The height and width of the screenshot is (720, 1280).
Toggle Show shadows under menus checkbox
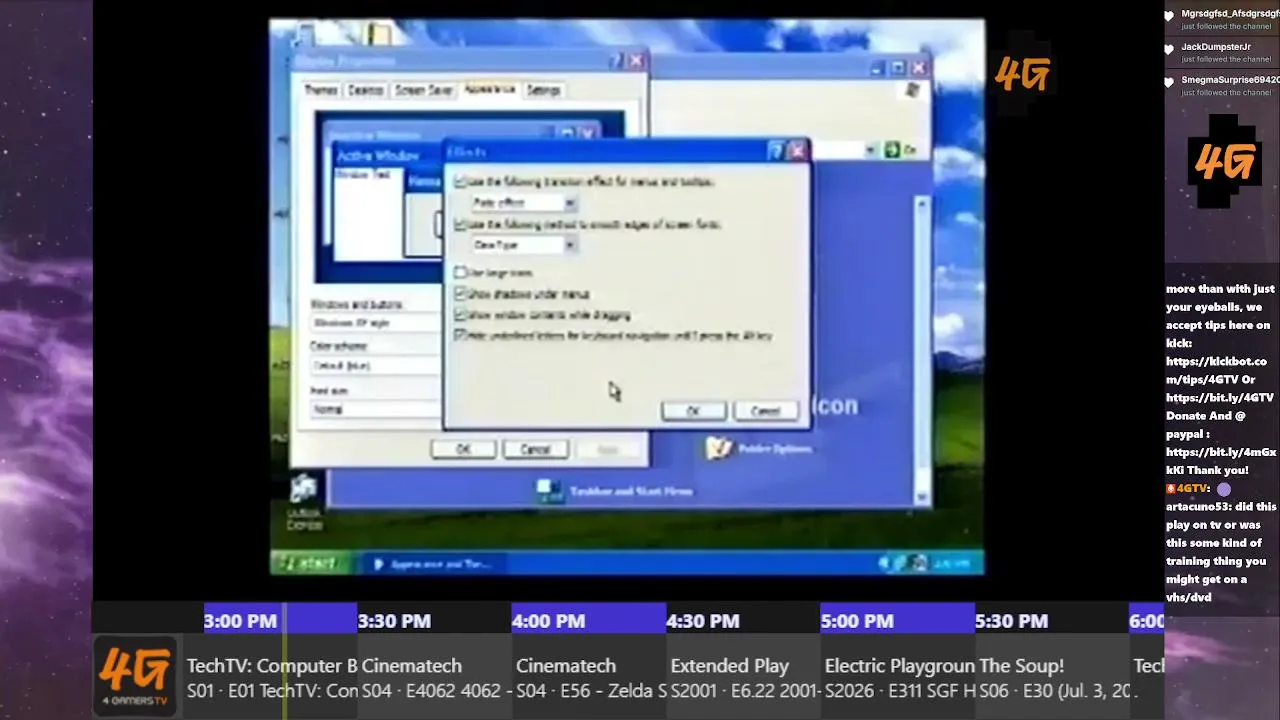pyautogui.click(x=460, y=294)
